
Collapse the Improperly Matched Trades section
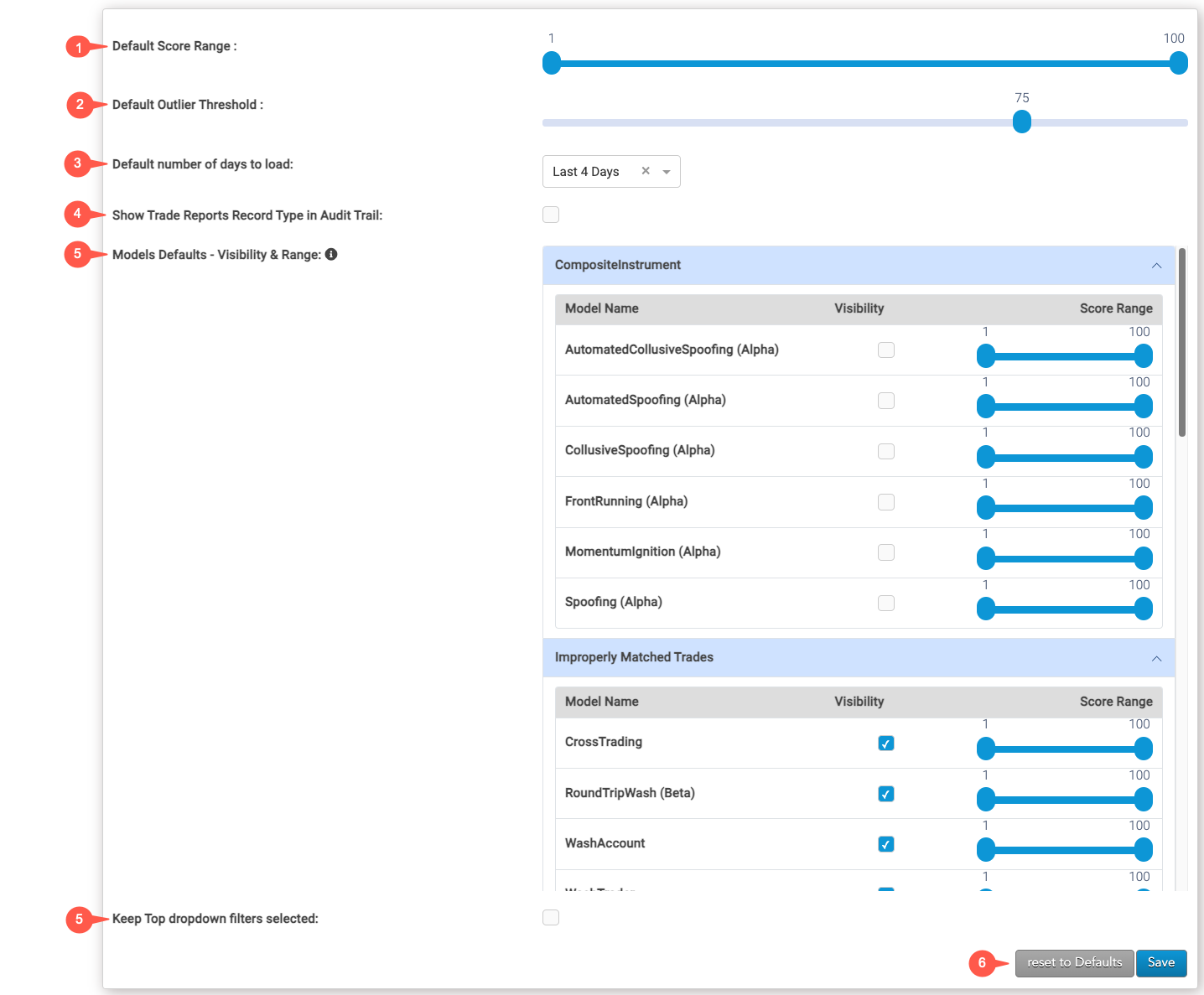click(1156, 658)
